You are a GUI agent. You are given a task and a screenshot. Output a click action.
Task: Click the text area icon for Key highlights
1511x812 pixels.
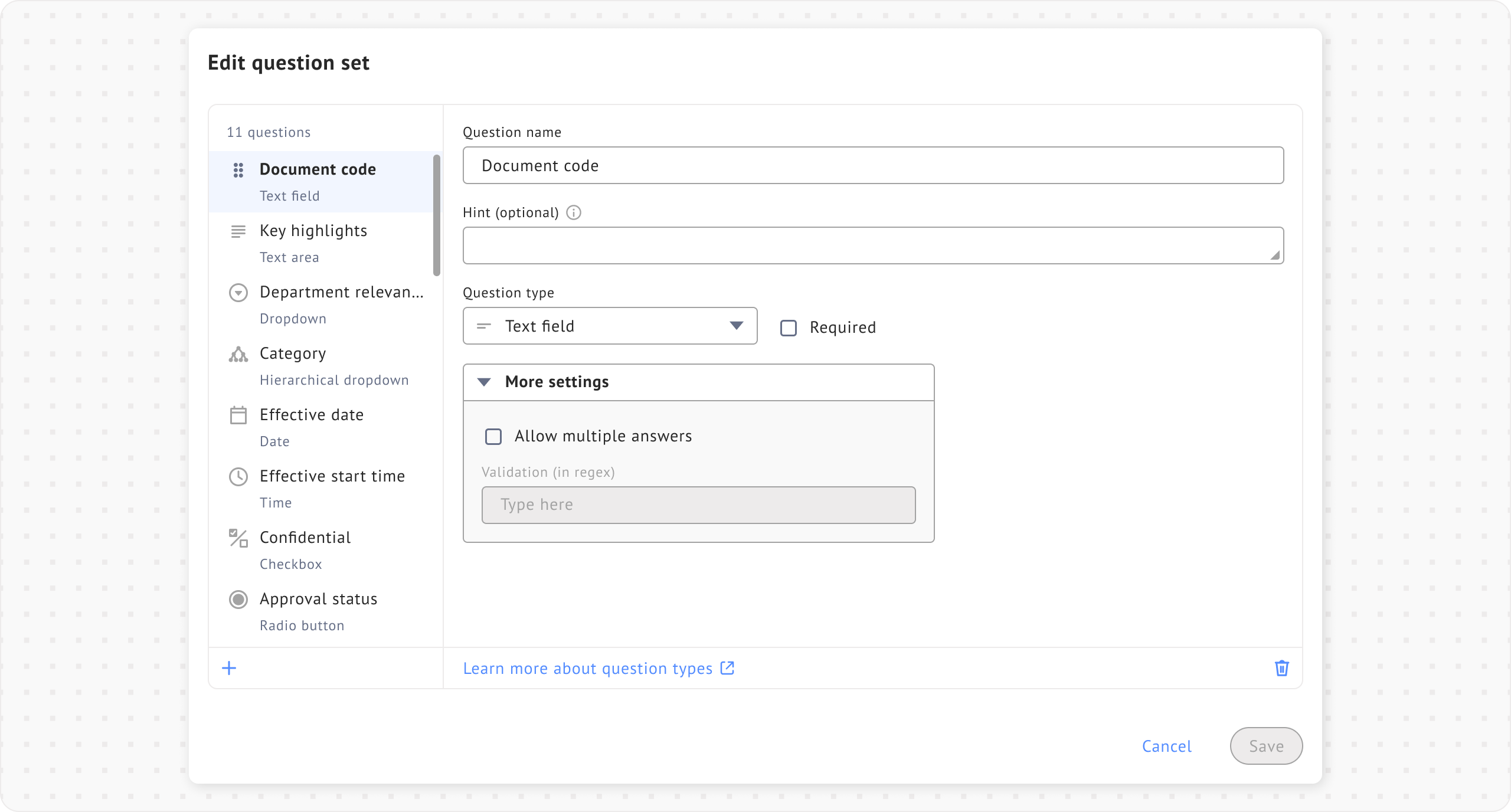click(238, 231)
